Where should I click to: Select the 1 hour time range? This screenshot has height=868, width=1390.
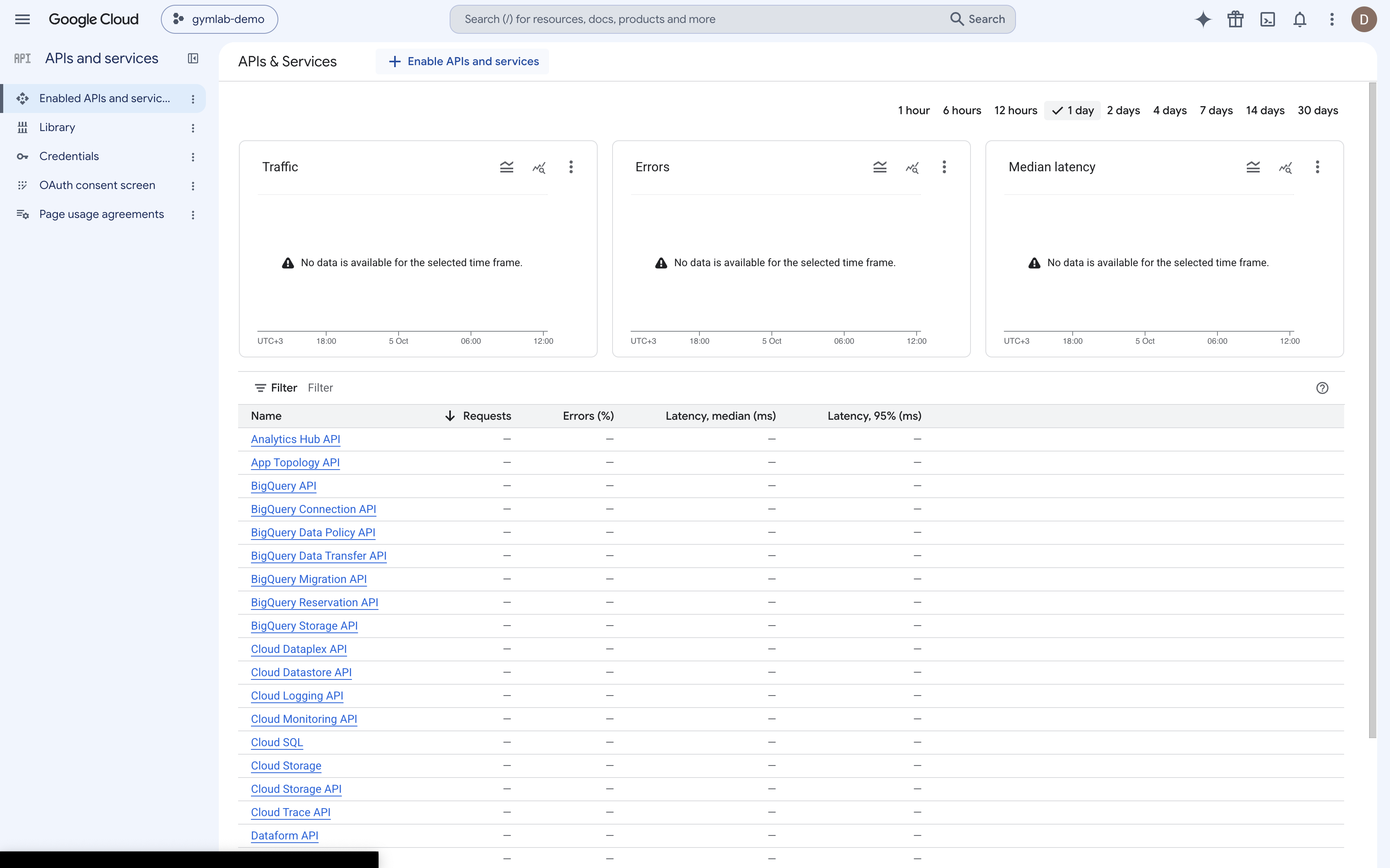click(x=913, y=110)
